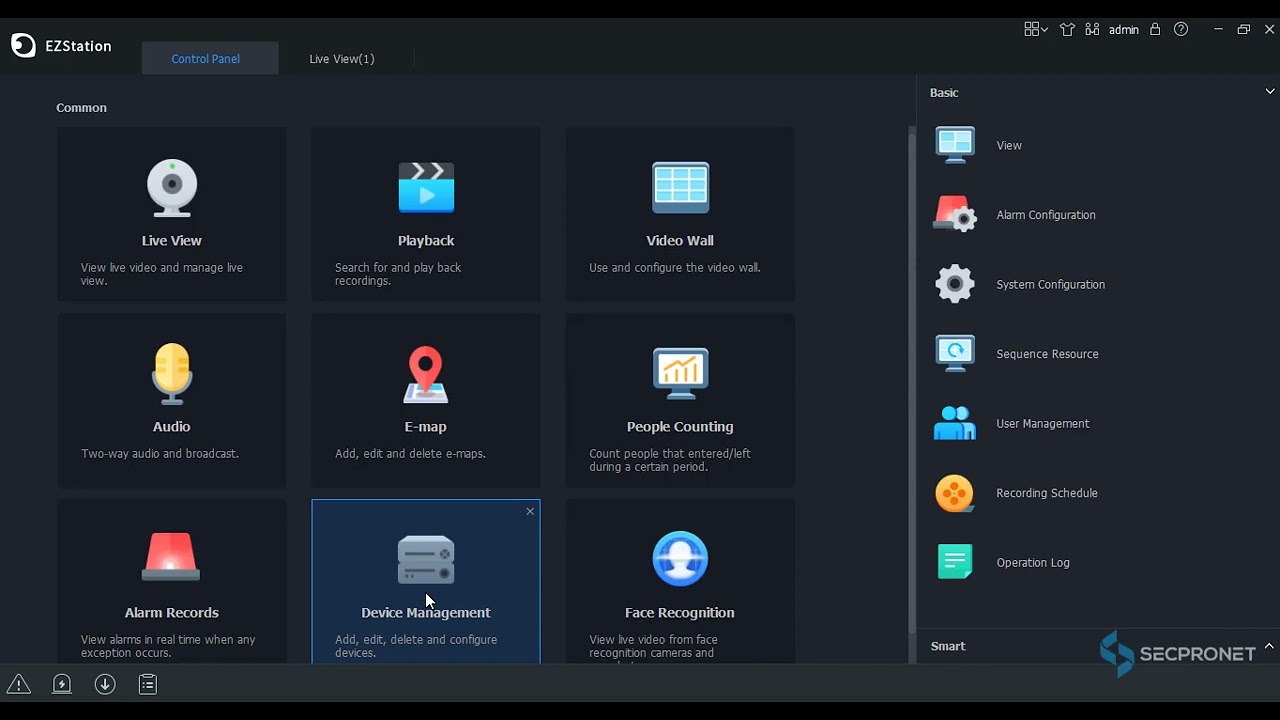Open the Audio microphone icon
This screenshot has height=720, width=1280.
click(x=172, y=373)
